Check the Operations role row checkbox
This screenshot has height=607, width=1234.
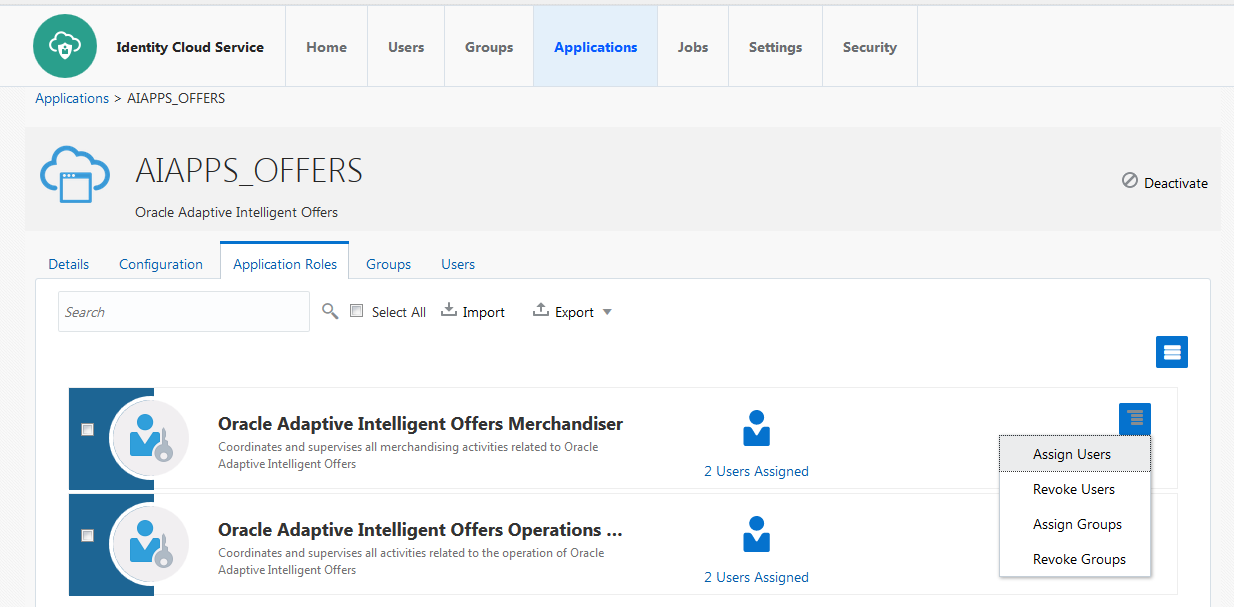87,534
